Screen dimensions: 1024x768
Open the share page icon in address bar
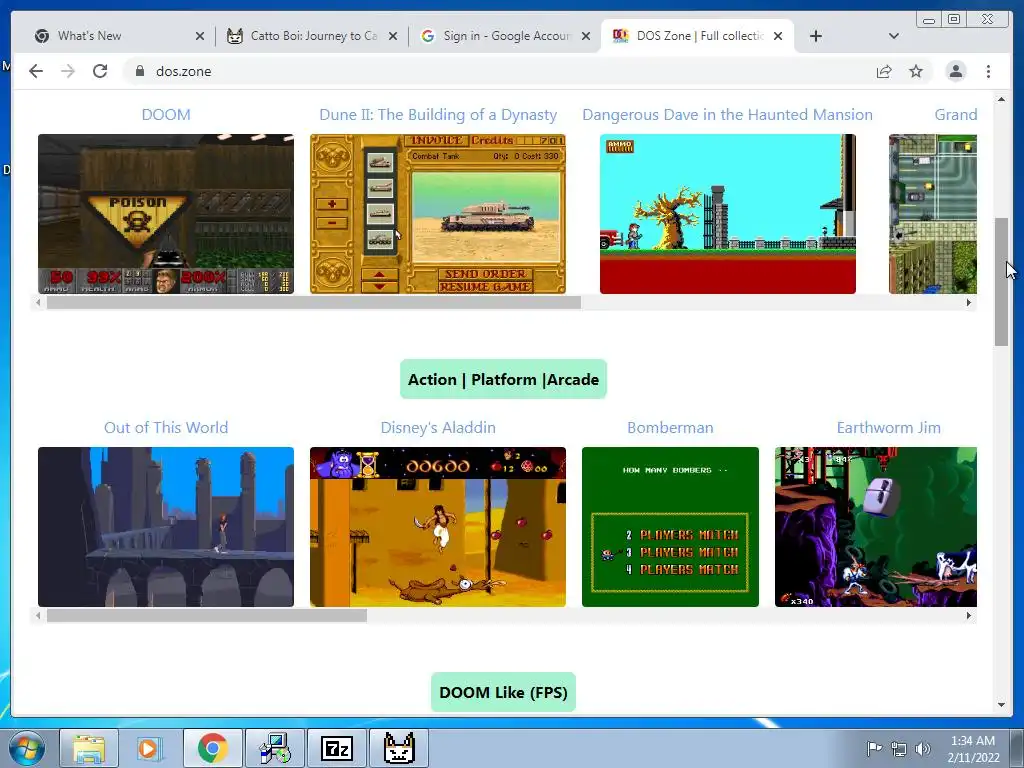[x=884, y=71]
